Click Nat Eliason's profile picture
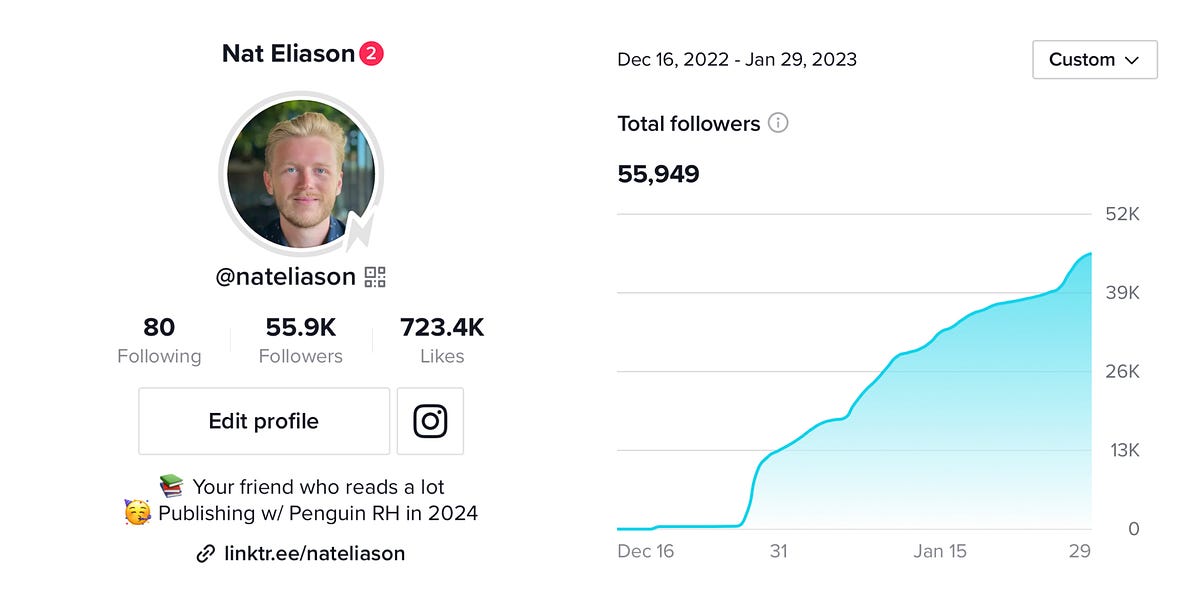Screen dimensions: 1200x600 (301, 174)
